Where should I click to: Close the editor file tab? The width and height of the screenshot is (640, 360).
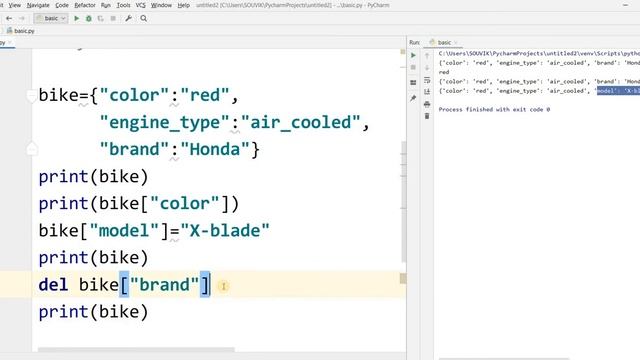(x=10, y=42)
